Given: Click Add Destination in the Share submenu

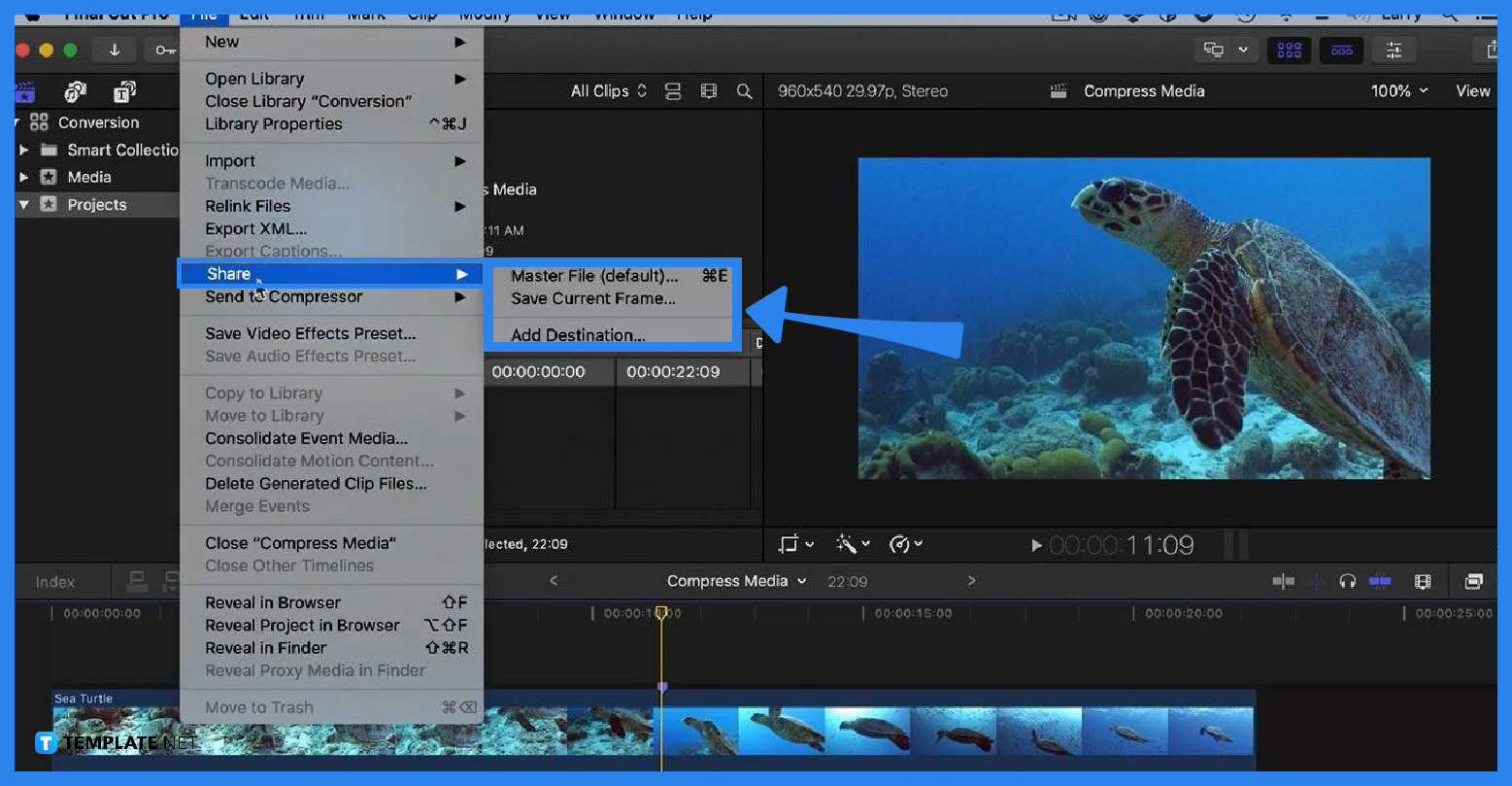Looking at the screenshot, I should click(577, 334).
